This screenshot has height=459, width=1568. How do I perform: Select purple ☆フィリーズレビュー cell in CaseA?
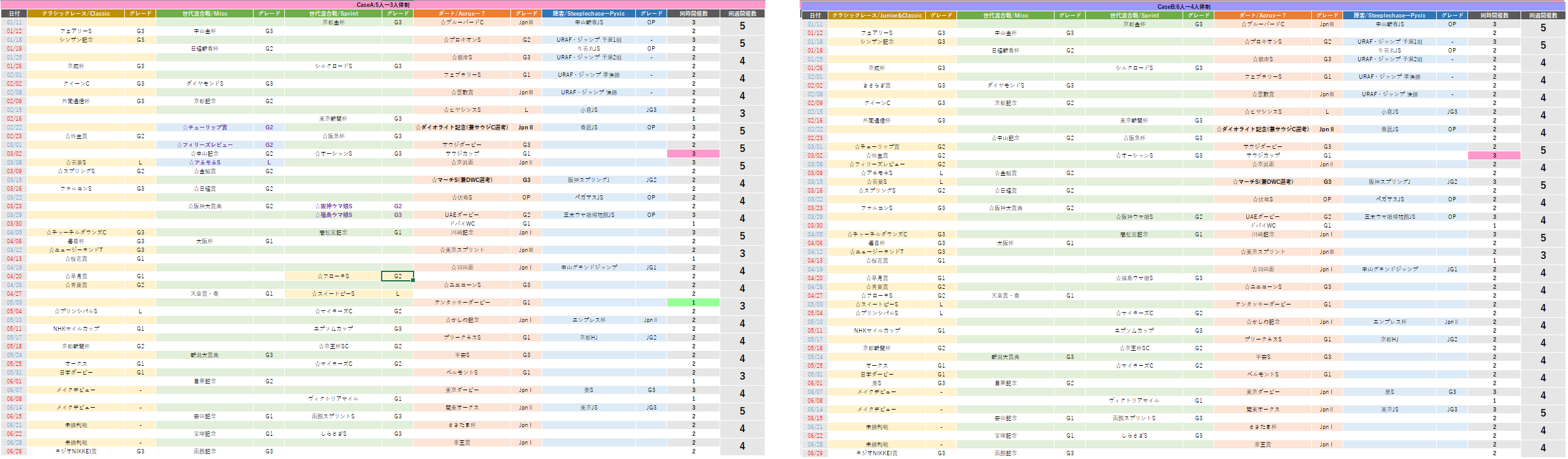click(x=205, y=144)
